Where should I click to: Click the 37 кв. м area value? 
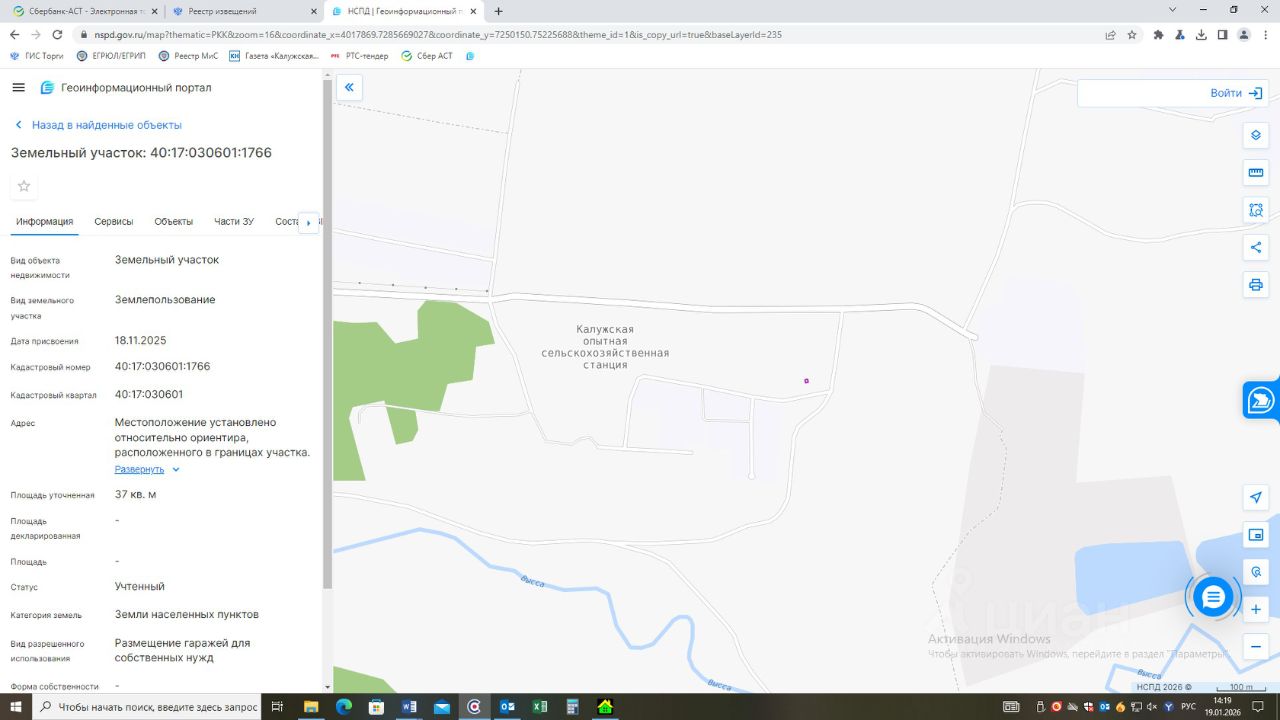tap(136, 494)
